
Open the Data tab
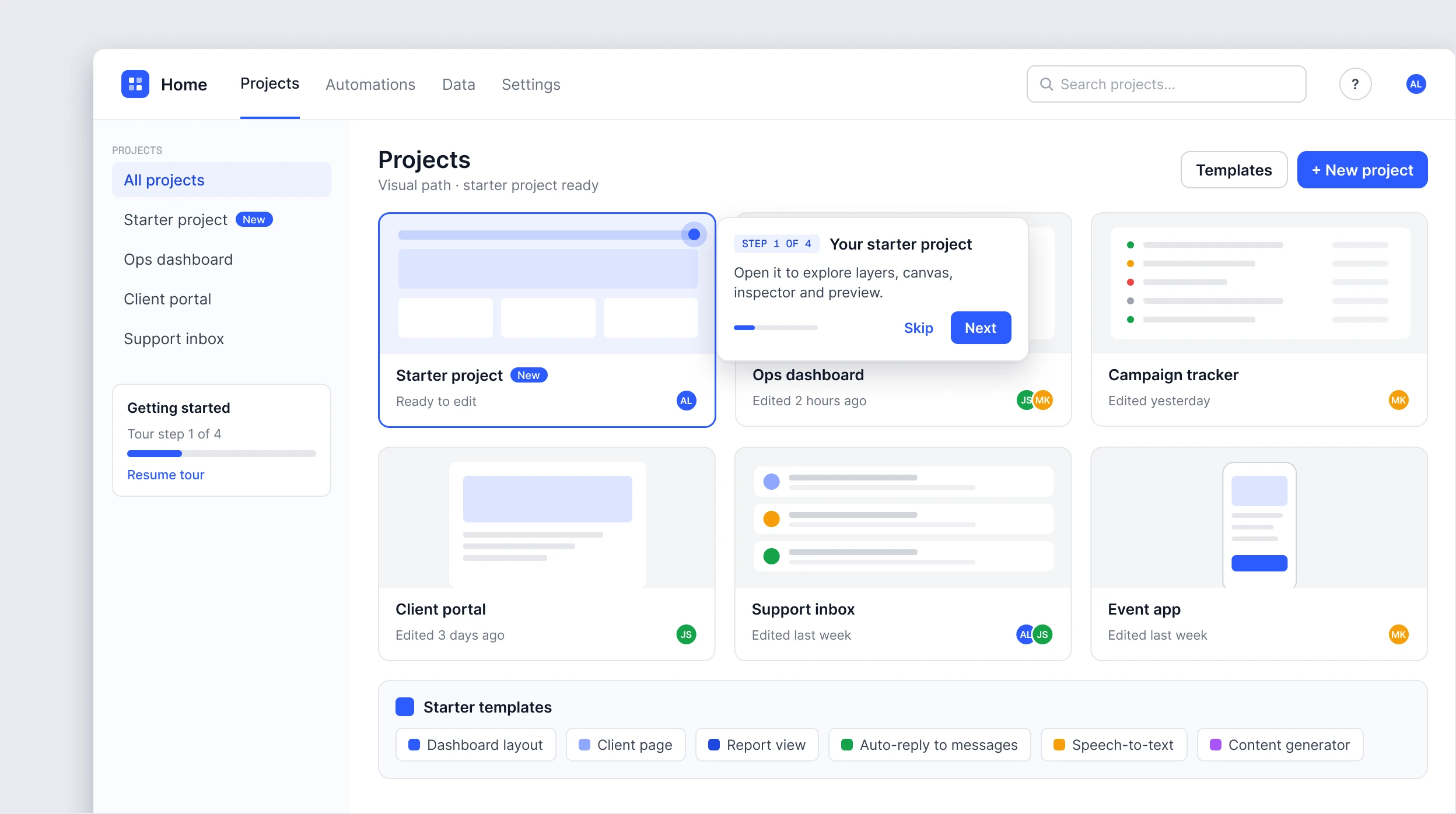tap(459, 85)
